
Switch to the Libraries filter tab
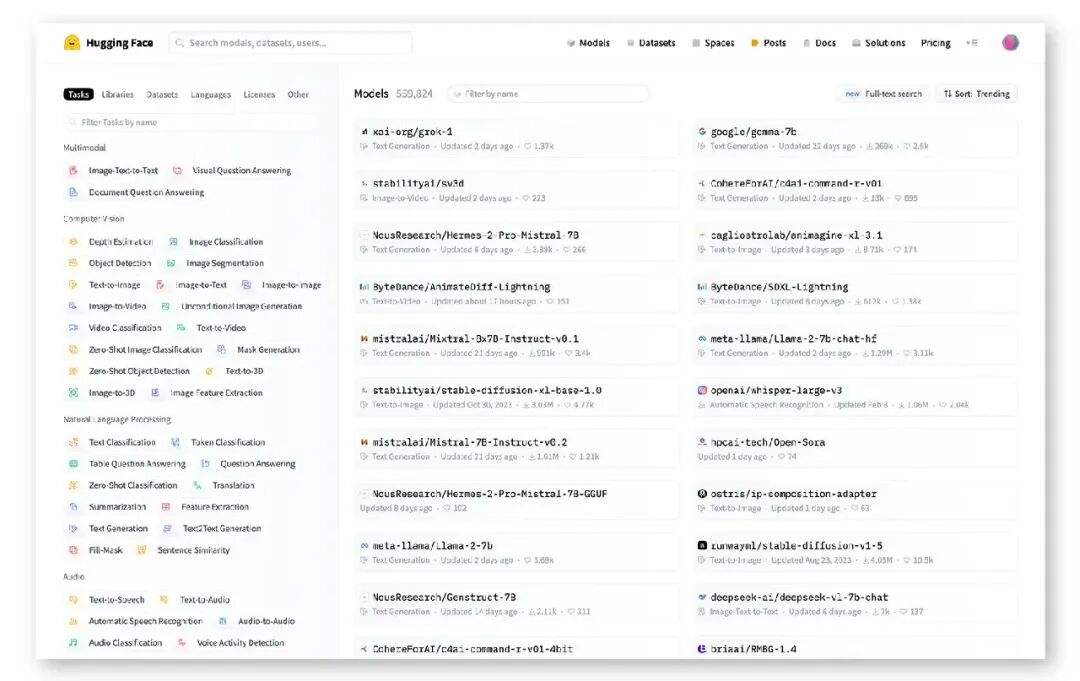(x=118, y=94)
